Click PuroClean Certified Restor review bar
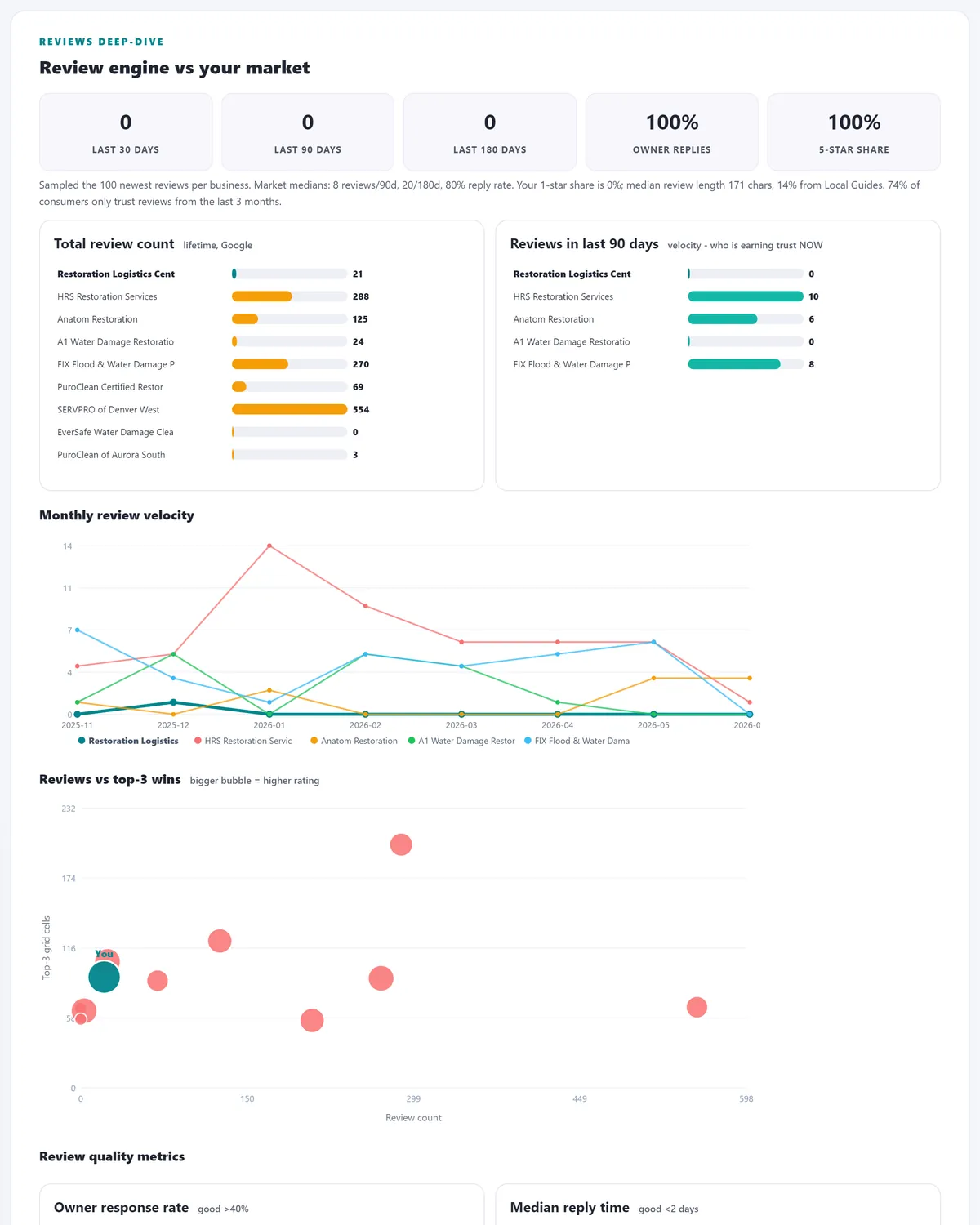The width and height of the screenshot is (980, 1225). coord(239,387)
